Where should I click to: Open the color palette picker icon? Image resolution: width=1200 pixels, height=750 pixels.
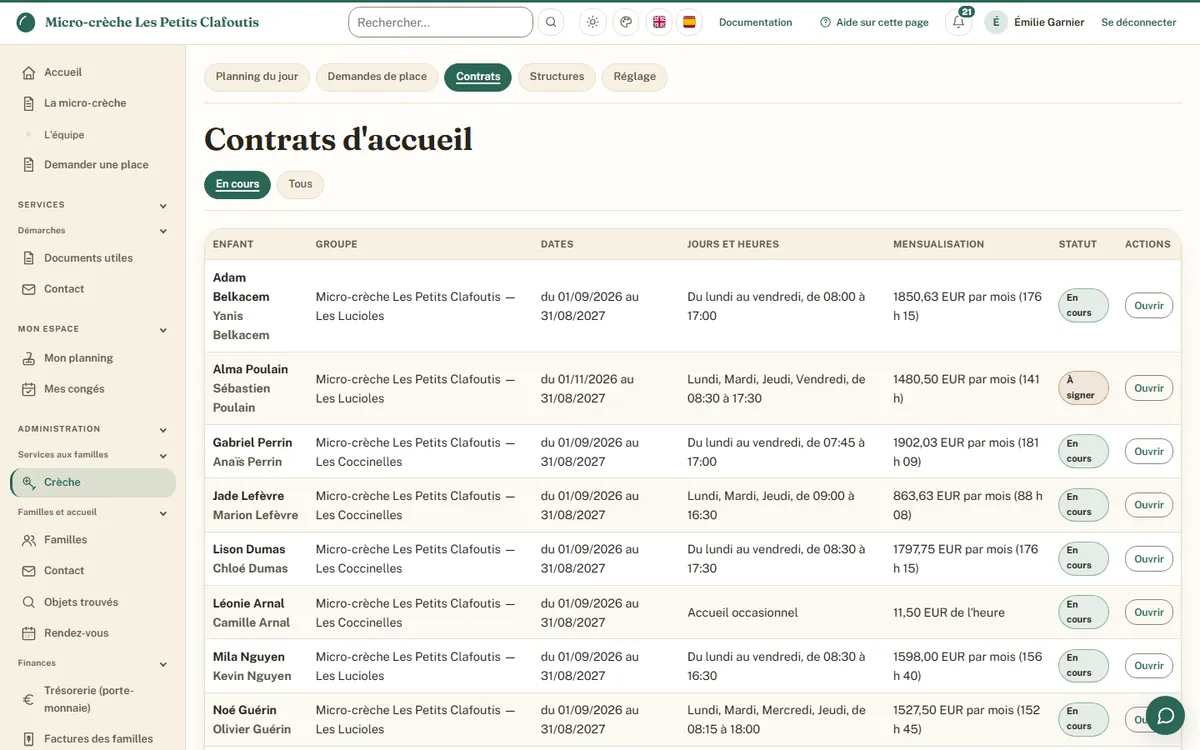(x=626, y=22)
